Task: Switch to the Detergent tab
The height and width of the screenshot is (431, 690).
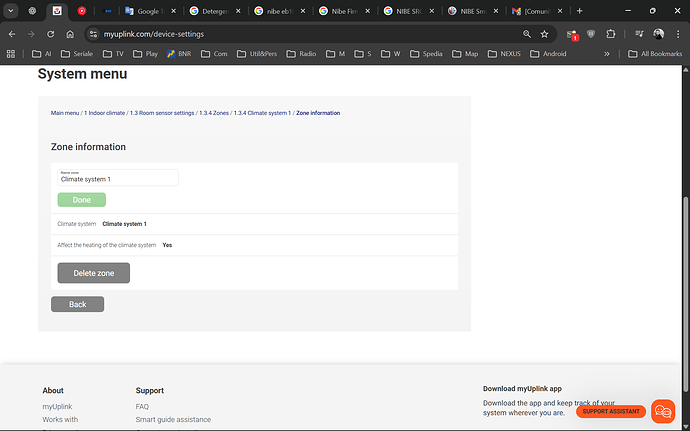Action: 213,10
